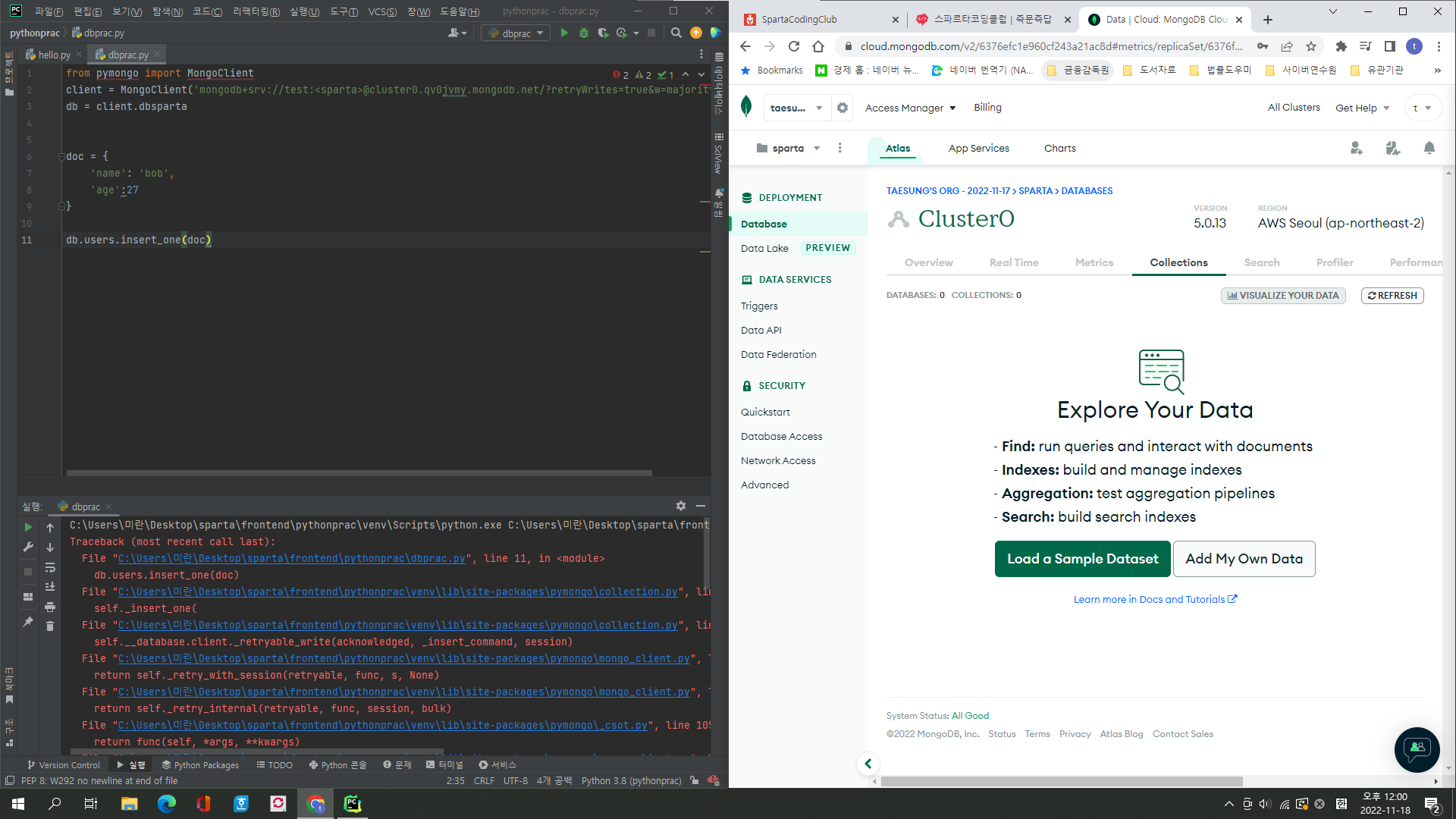This screenshot has width=1456, height=819.
Task: Open the PyCharm 리팩터링 menu
Action: pos(256,11)
